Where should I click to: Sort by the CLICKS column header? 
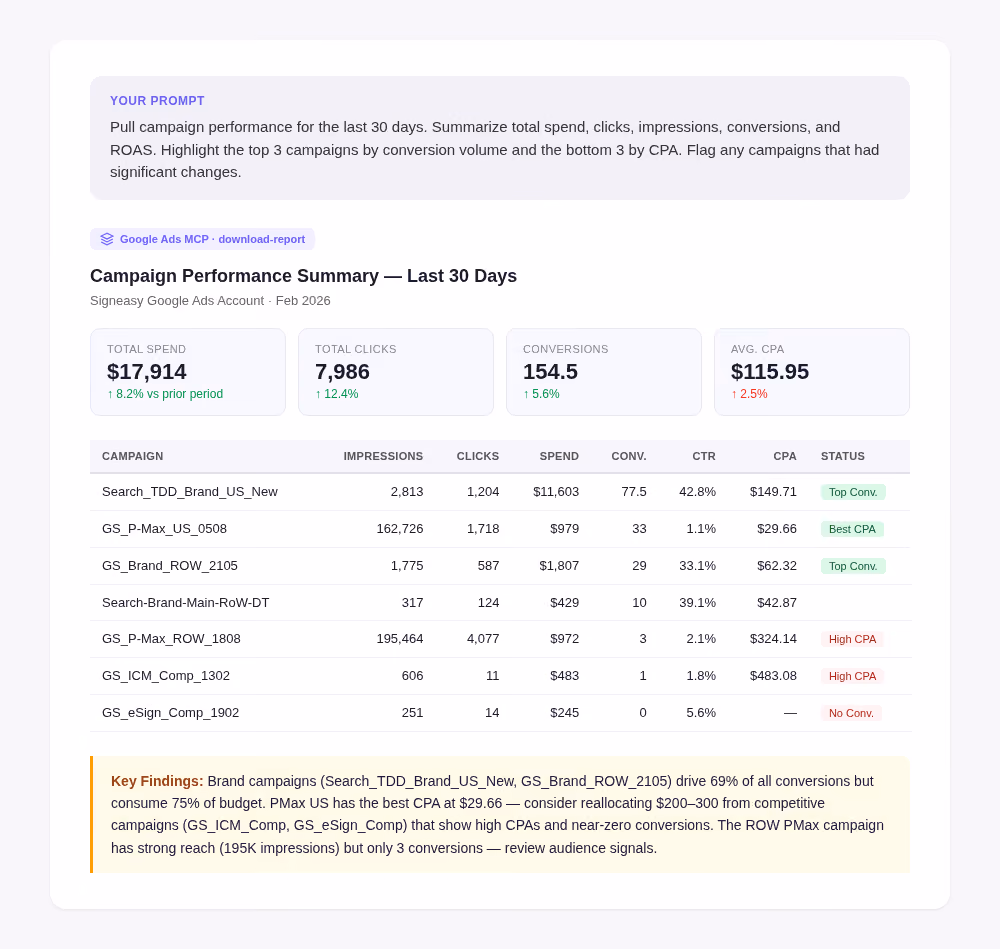478,457
